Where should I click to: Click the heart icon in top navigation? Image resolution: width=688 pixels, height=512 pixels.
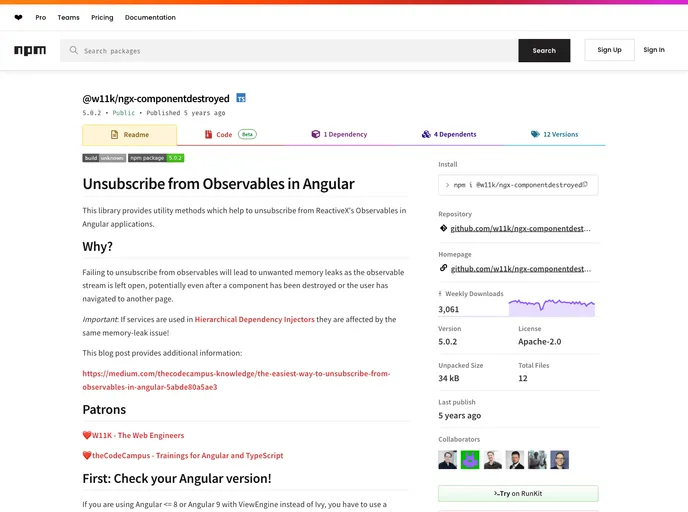(18, 18)
